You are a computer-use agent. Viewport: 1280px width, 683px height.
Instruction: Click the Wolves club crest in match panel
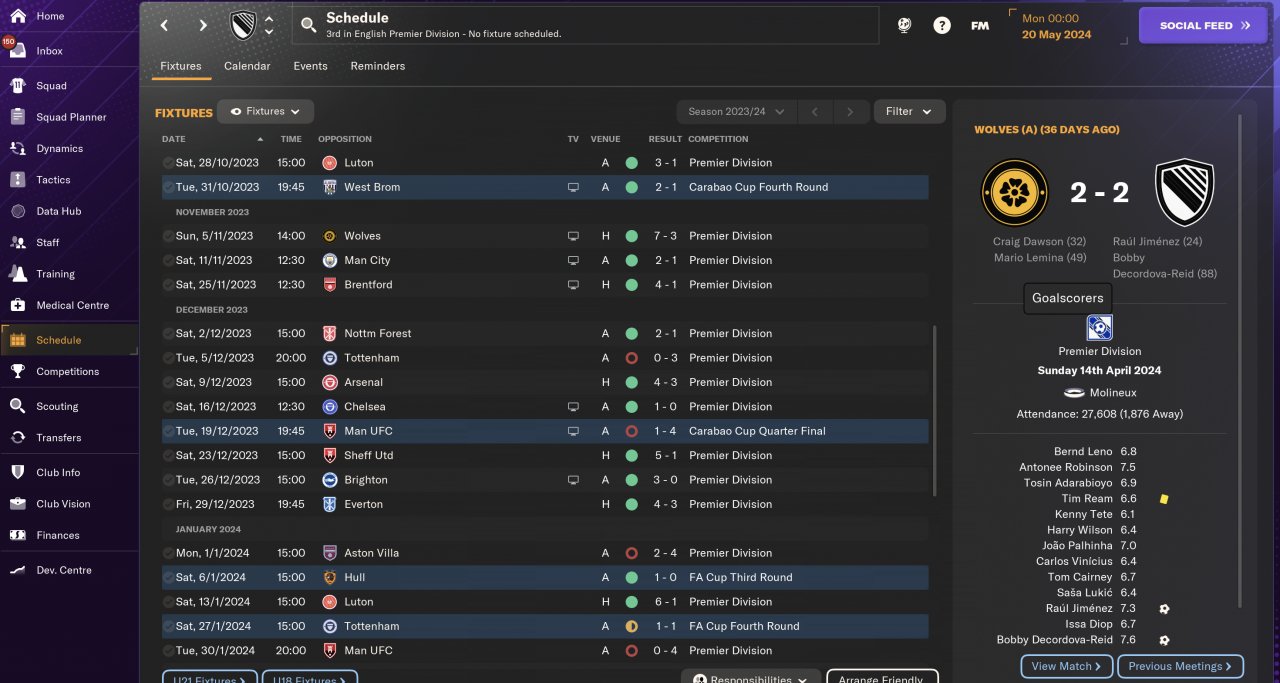point(1014,192)
